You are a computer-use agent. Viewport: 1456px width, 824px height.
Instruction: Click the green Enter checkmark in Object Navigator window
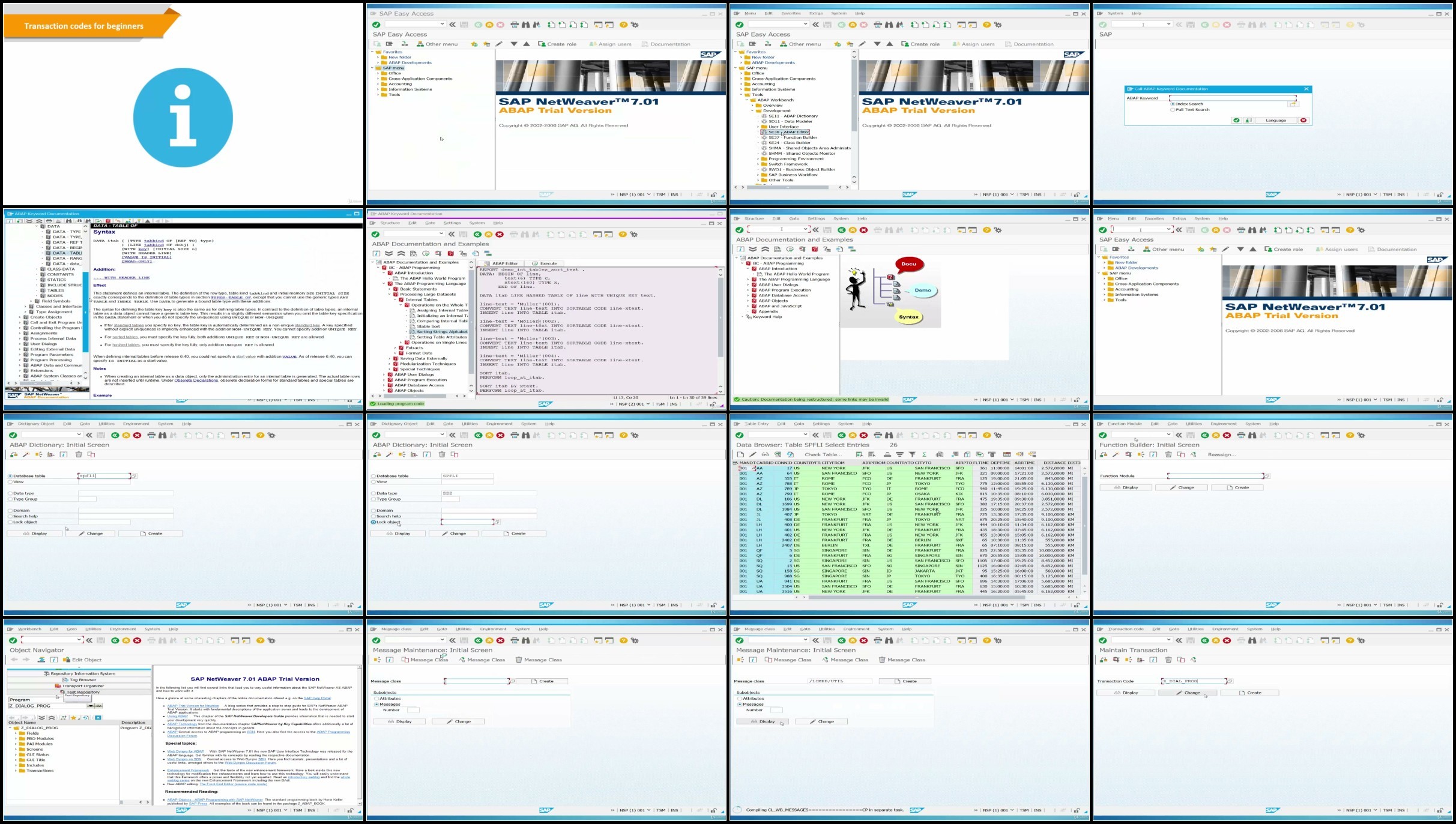[13, 640]
